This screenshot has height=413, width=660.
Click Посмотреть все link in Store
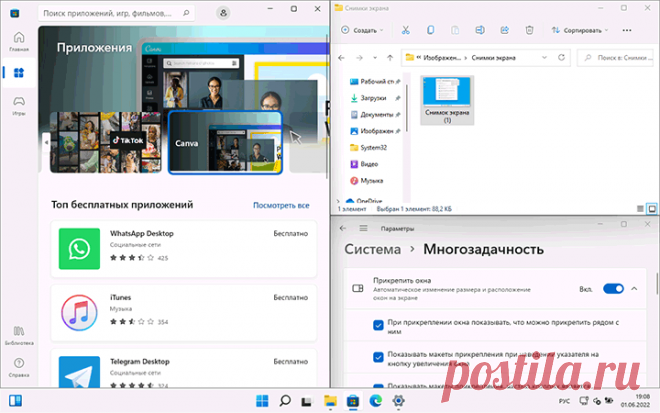(x=281, y=205)
